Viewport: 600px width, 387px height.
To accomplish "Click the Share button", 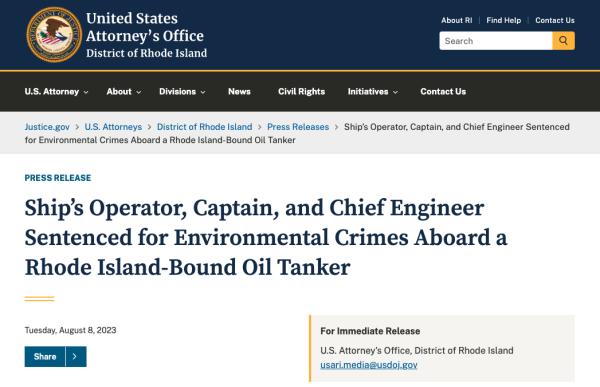I will (45, 356).
